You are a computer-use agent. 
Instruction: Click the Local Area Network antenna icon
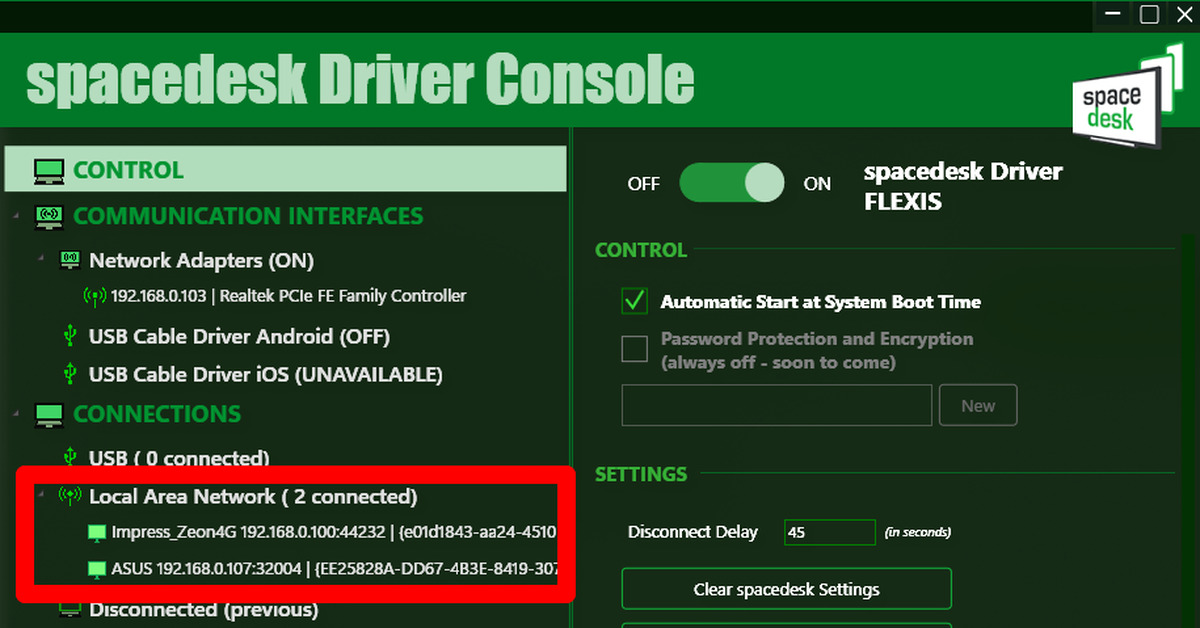point(70,496)
